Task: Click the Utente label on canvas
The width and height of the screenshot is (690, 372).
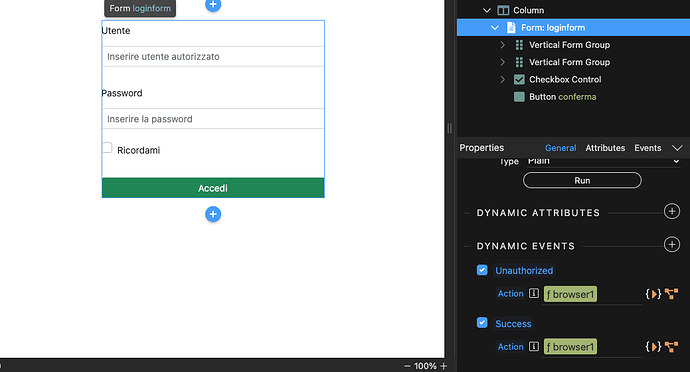Action: [x=116, y=31]
